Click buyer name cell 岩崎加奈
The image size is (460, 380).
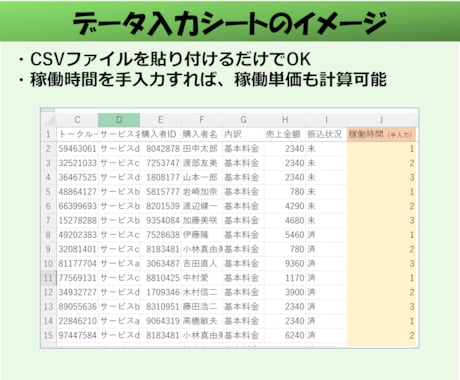click(x=202, y=192)
